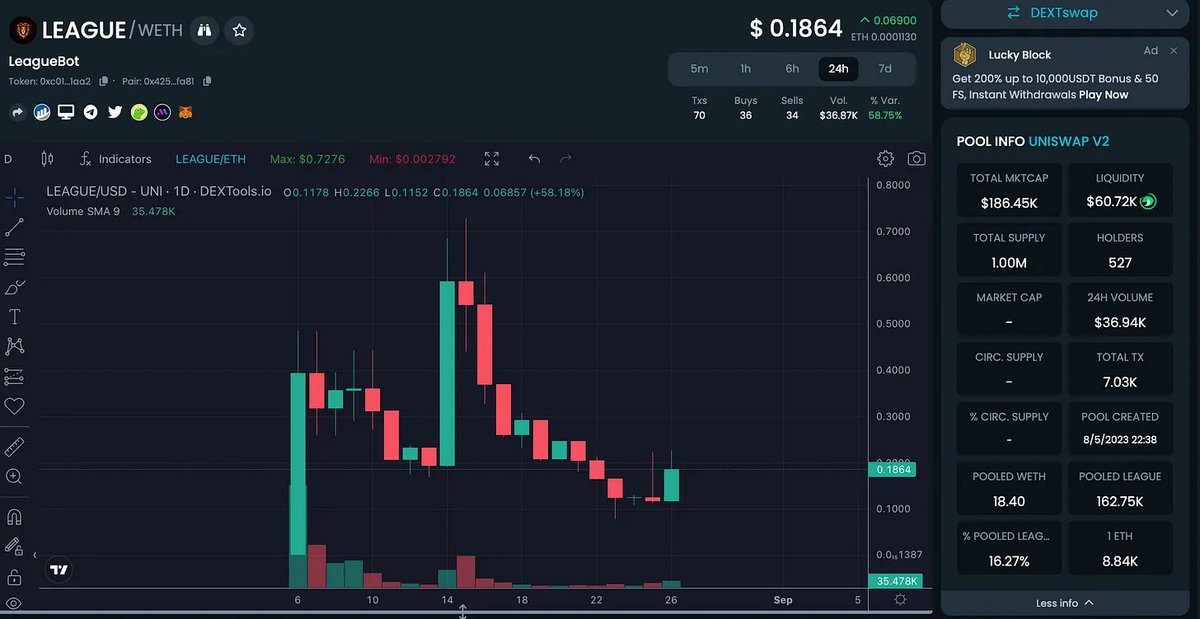Viewport: 1200px width, 619px height.
Task: Select the 5m timeframe tab
Action: (x=699, y=69)
